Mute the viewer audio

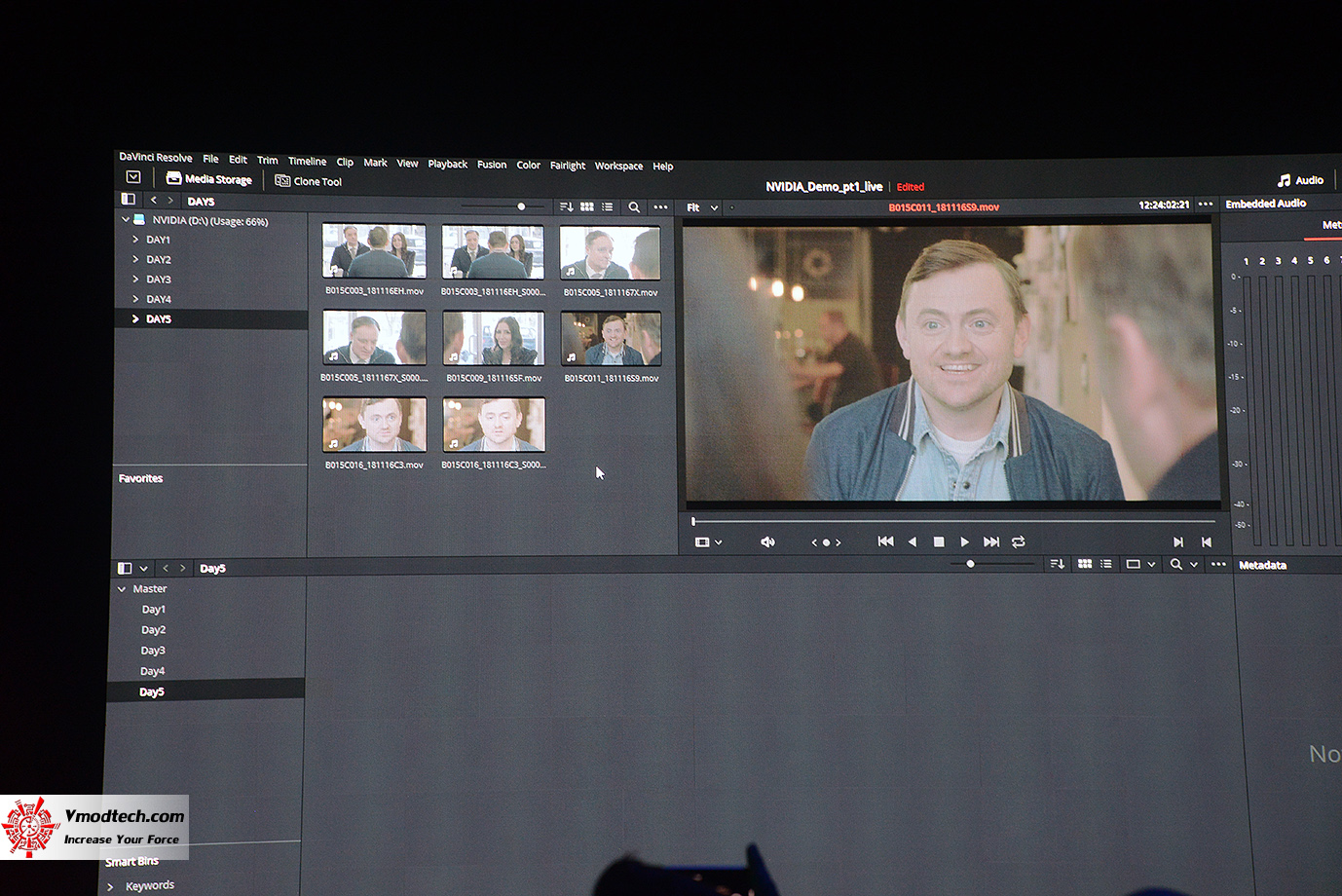pyautogui.click(x=767, y=542)
